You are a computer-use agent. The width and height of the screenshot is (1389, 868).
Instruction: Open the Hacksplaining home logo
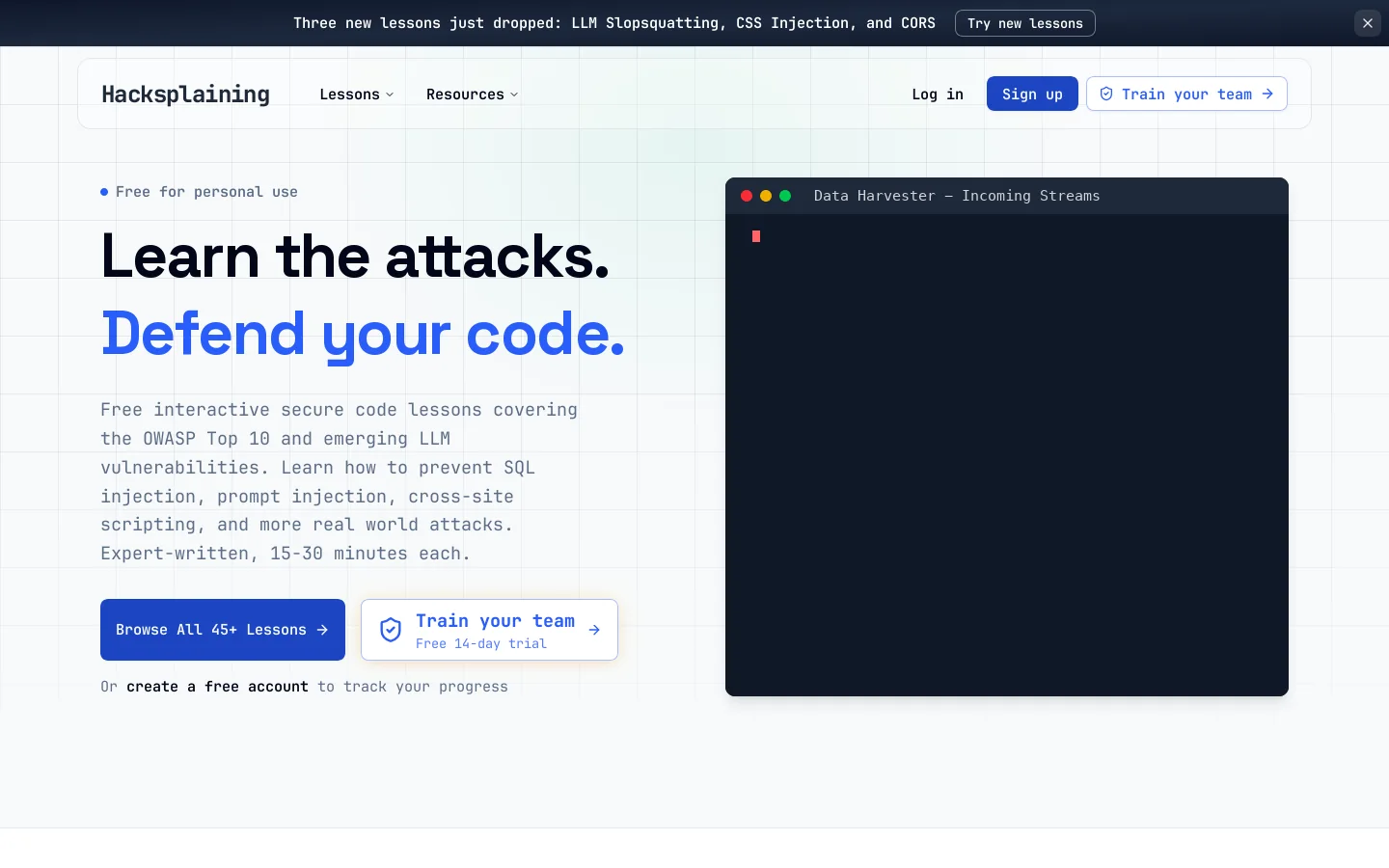point(186,94)
